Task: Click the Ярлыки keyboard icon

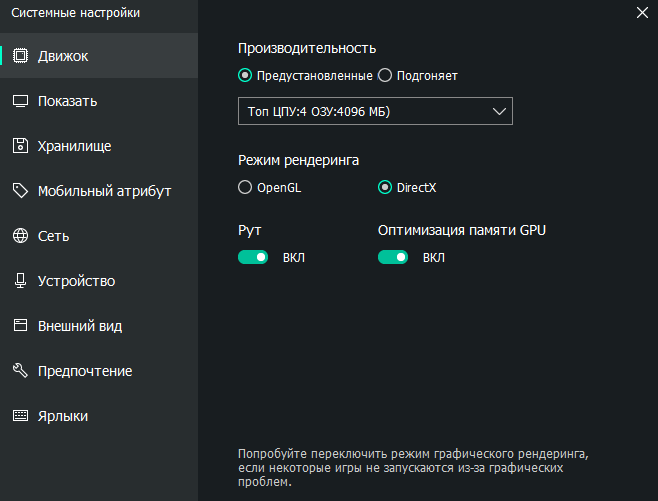Action: [20, 416]
